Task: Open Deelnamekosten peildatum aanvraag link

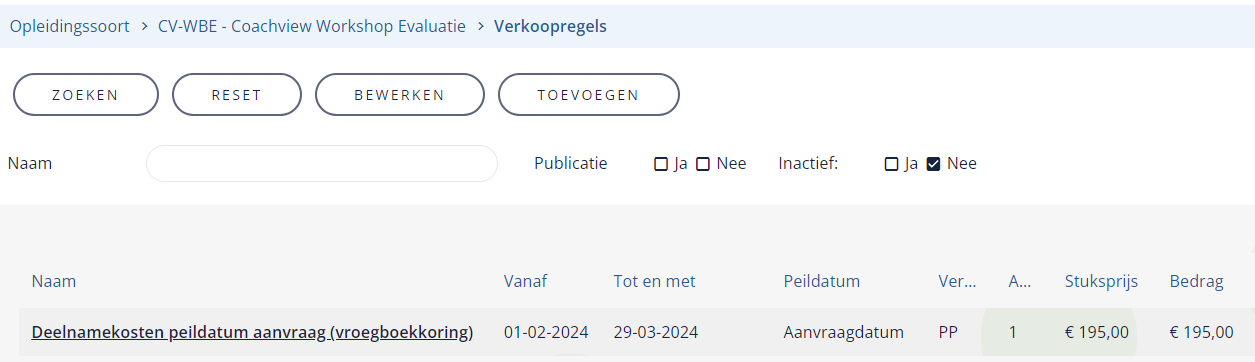Action: pos(252,332)
